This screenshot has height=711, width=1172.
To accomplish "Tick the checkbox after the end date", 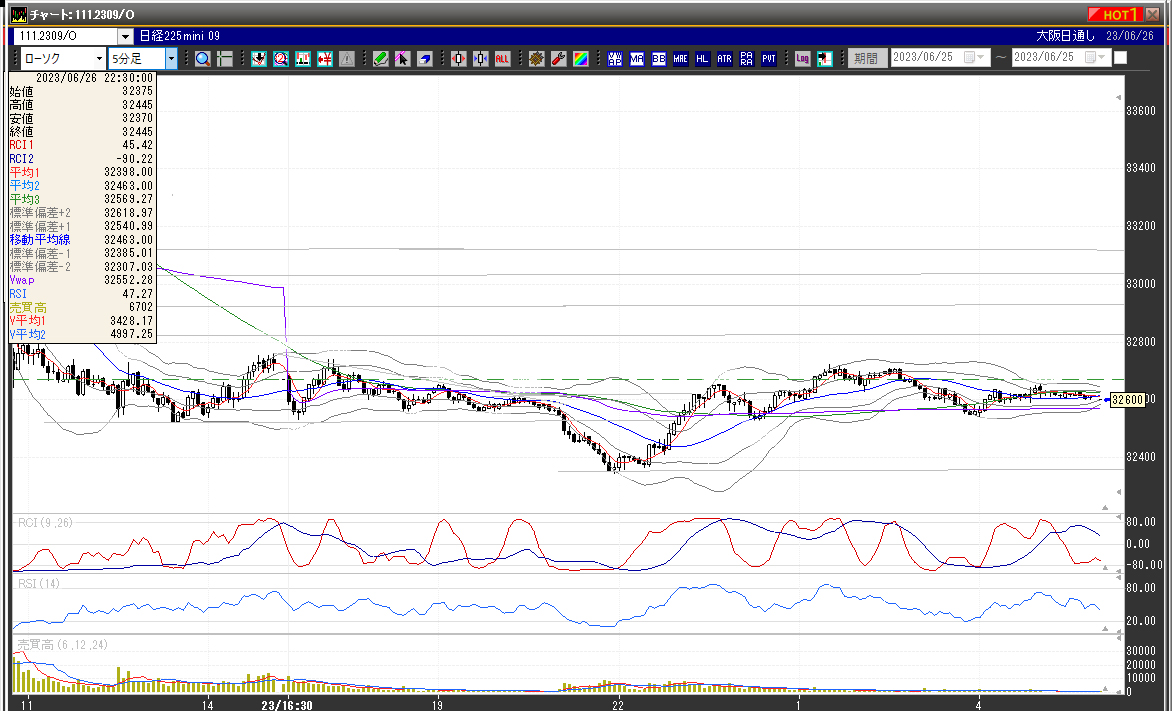I will 1120,58.
